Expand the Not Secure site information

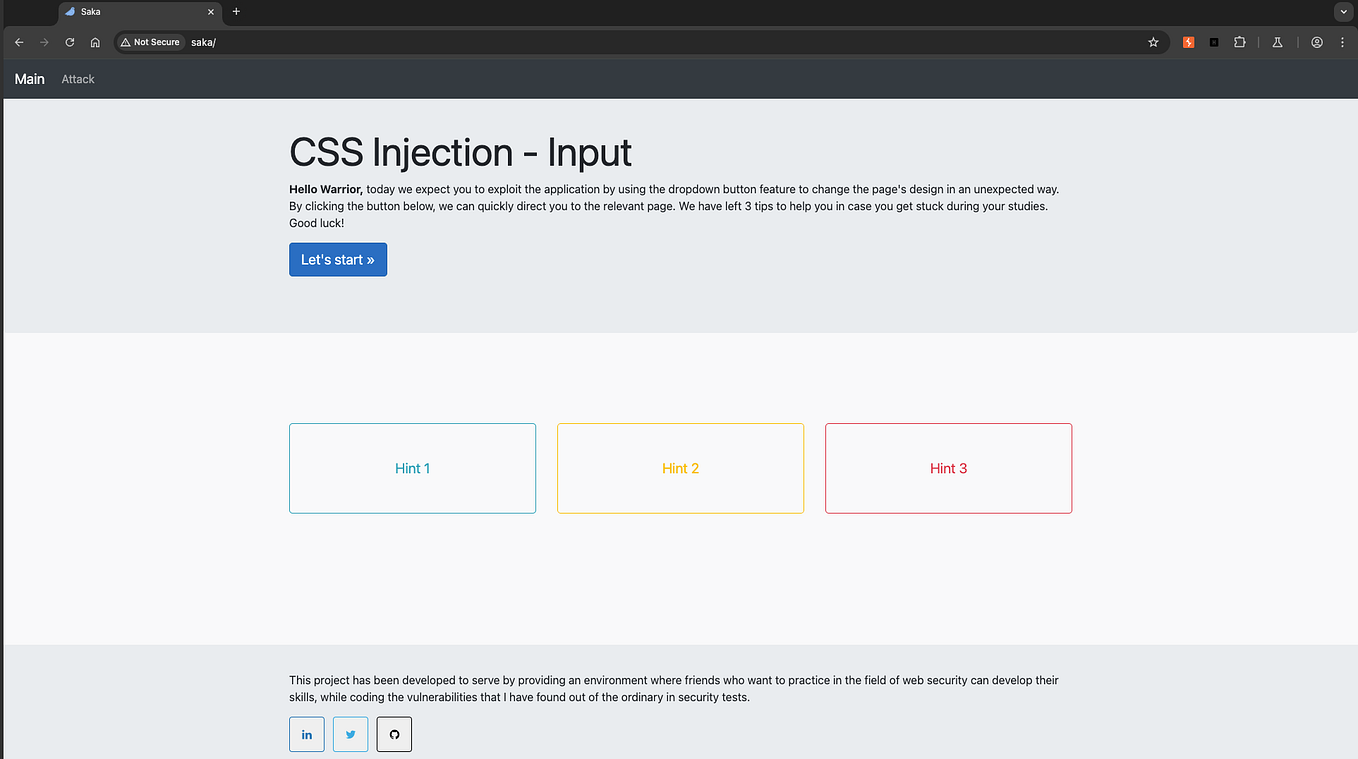149,42
